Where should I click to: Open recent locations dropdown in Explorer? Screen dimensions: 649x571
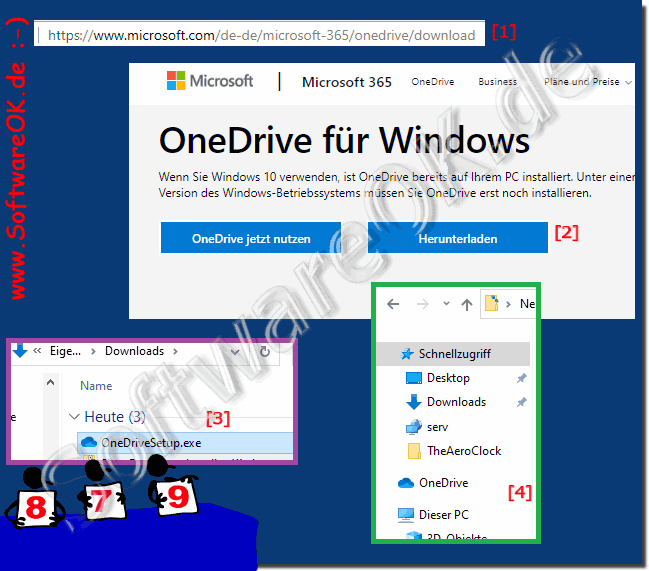coord(446,304)
